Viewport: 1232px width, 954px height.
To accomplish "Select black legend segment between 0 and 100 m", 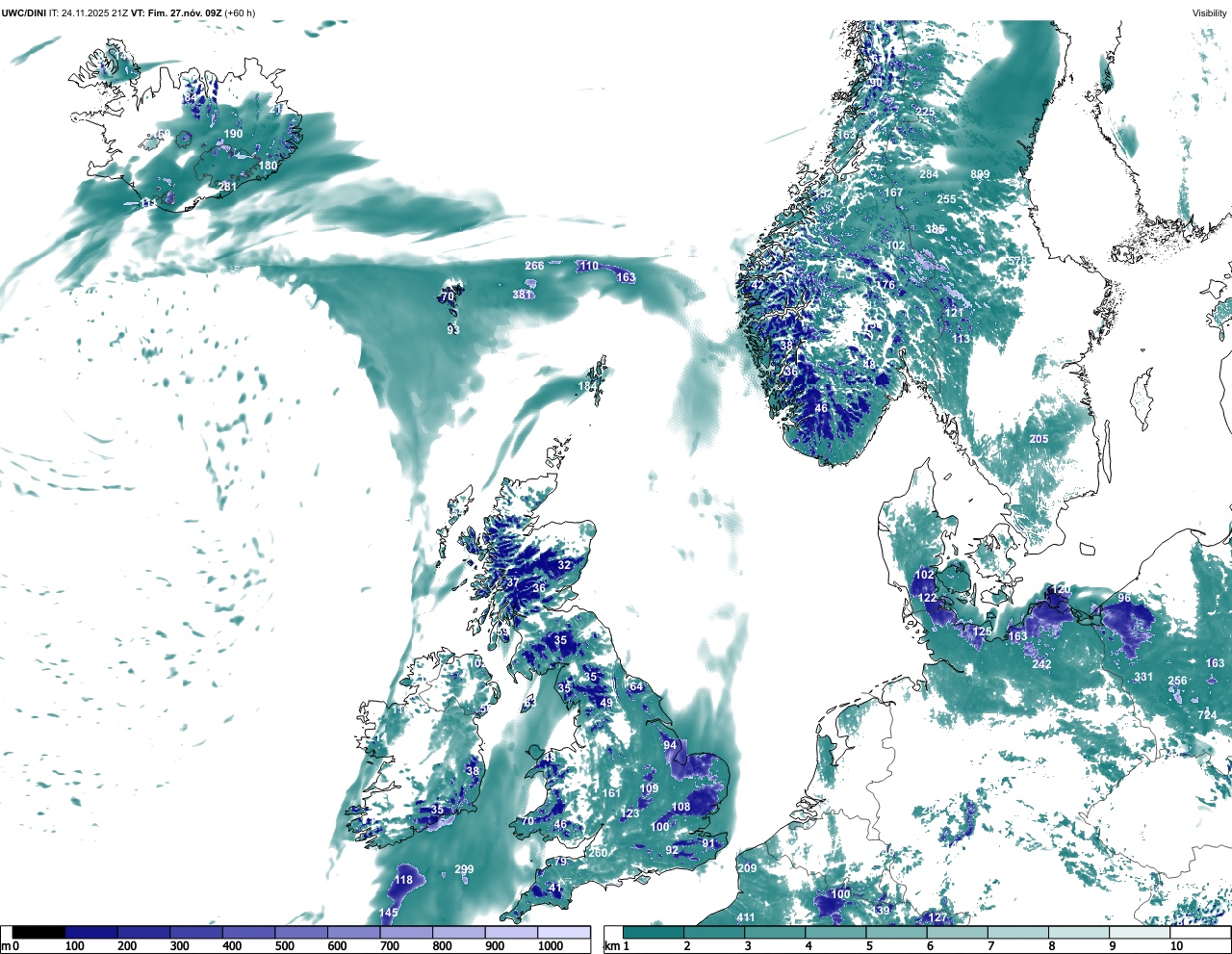I will coord(39,932).
